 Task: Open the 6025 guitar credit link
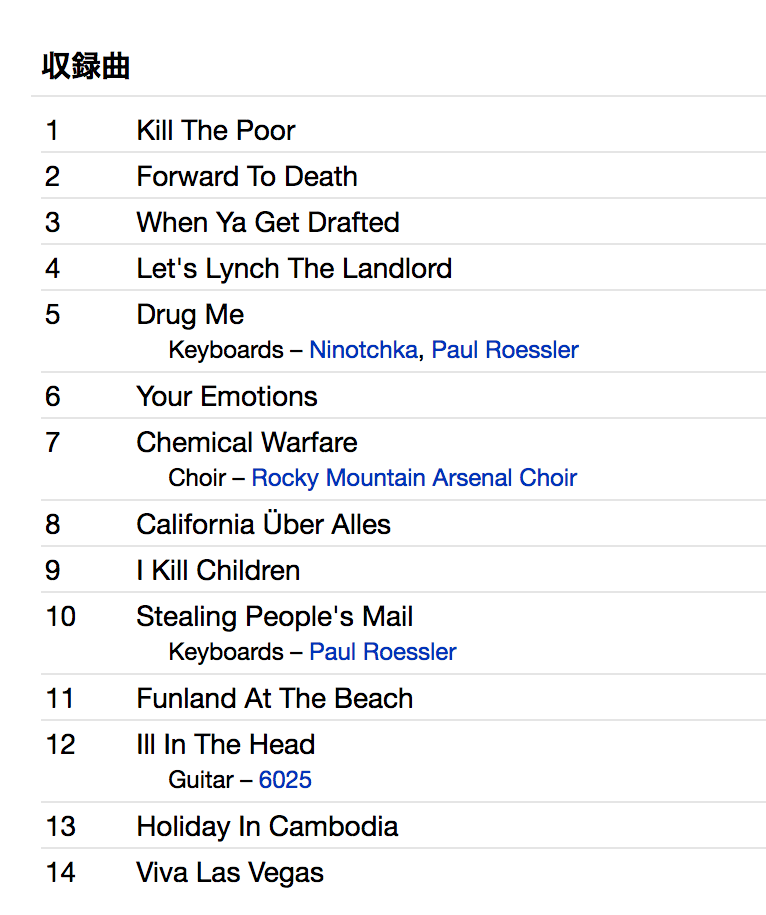[285, 780]
